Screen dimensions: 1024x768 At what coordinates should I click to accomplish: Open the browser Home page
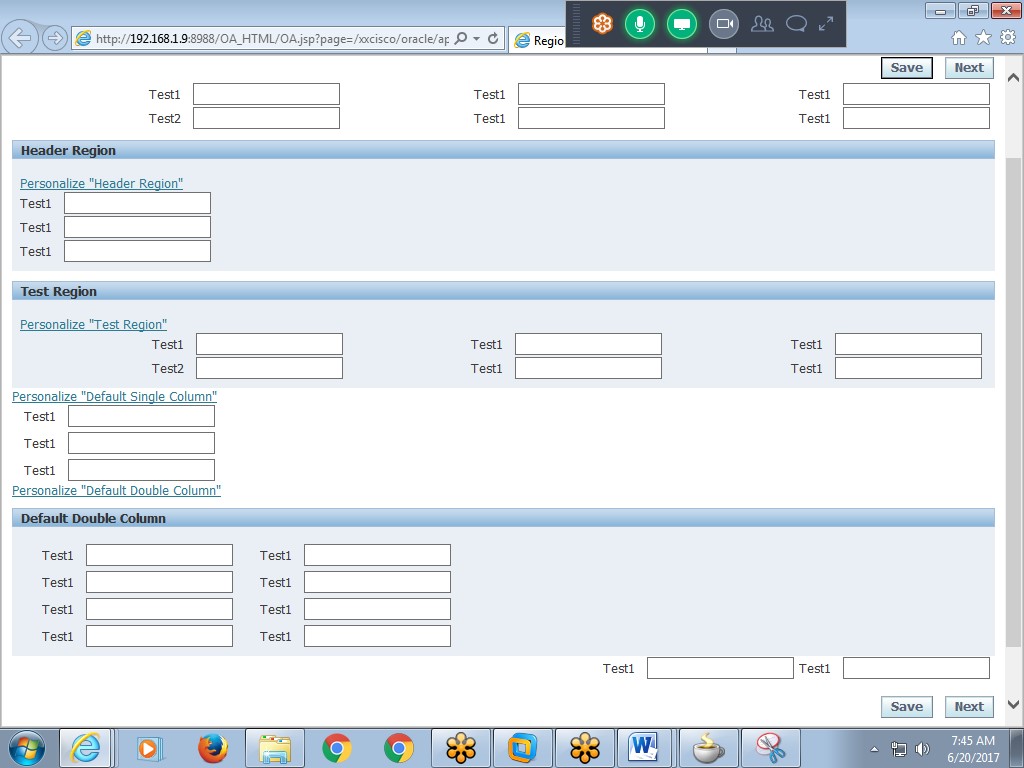click(x=958, y=37)
